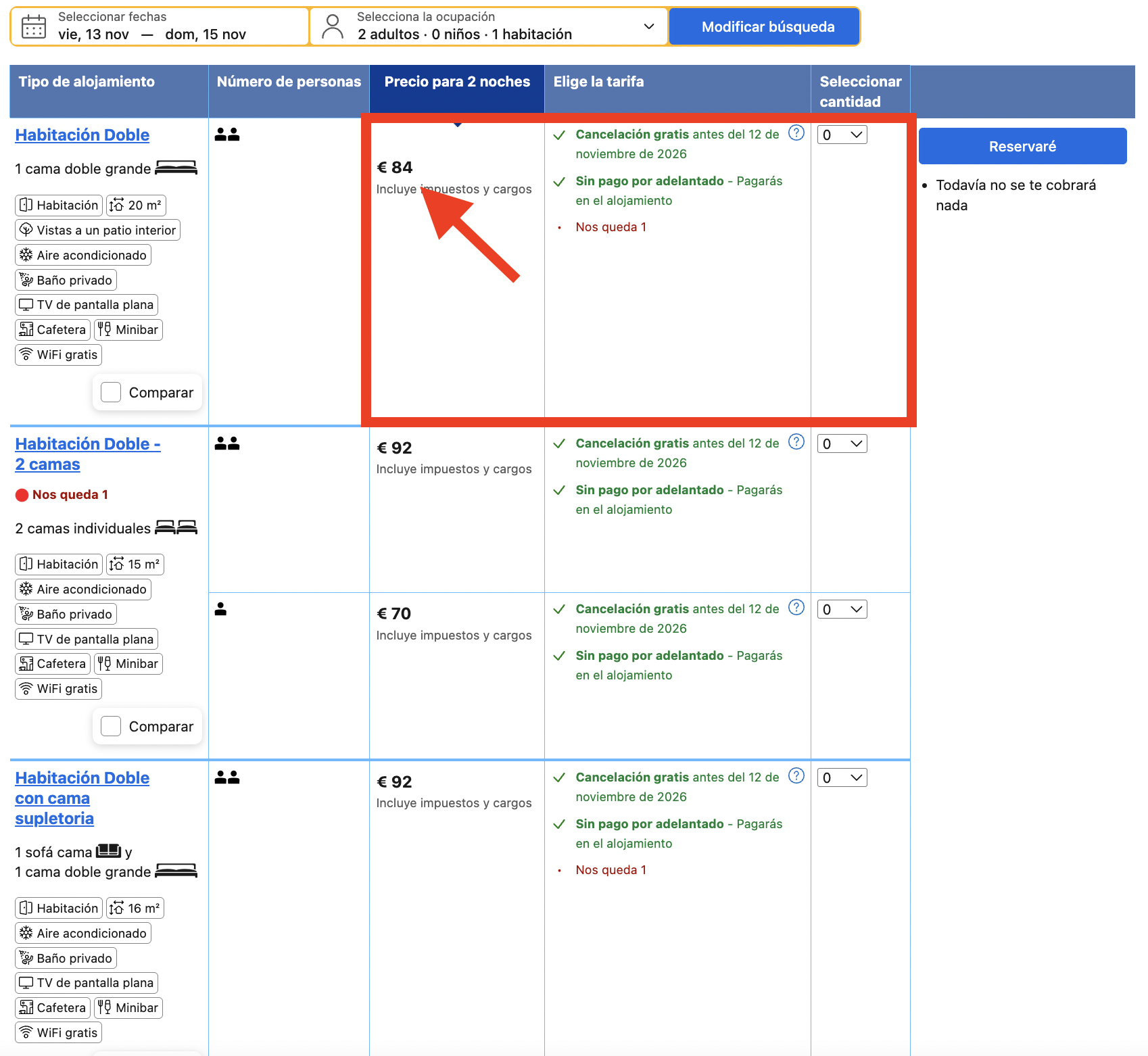Viewport: 1148px width, 1056px height.
Task: Click the 15 m² room size badge
Action: click(135, 564)
